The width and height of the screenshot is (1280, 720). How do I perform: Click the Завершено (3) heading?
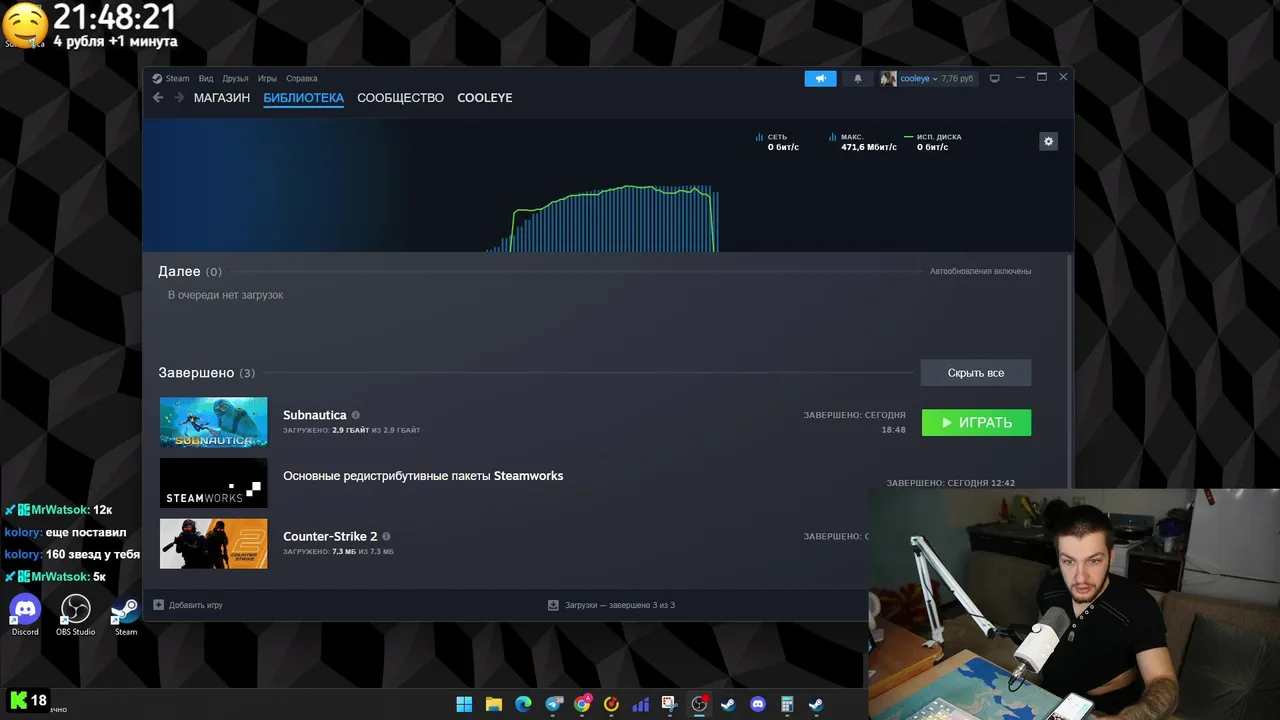(206, 373)
